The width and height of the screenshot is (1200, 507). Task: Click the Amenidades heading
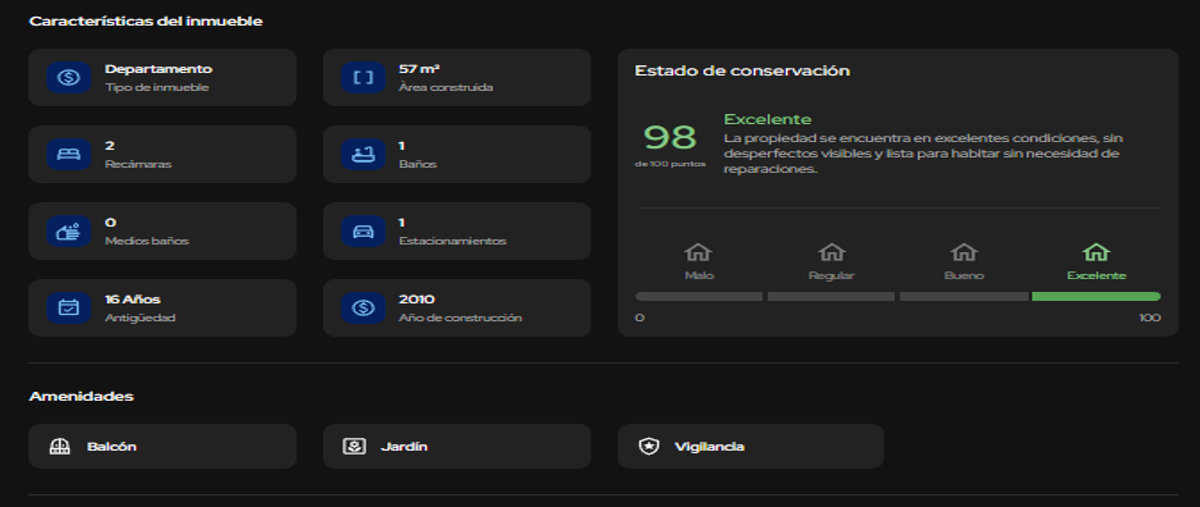(81, 396)
